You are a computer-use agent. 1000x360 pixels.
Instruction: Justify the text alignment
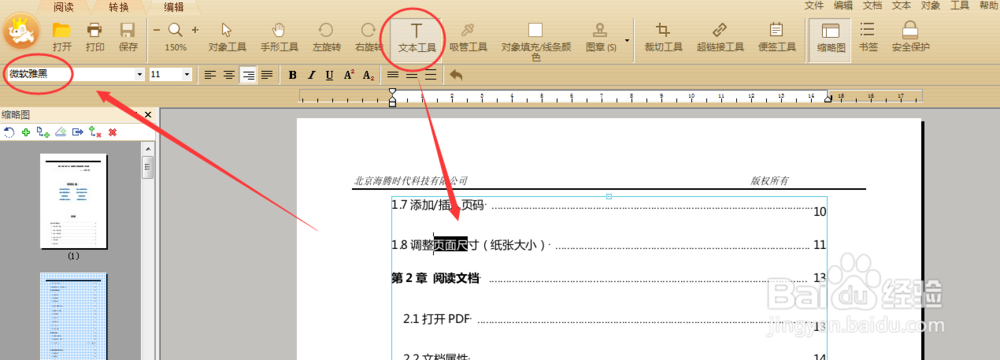pos(267,75)
